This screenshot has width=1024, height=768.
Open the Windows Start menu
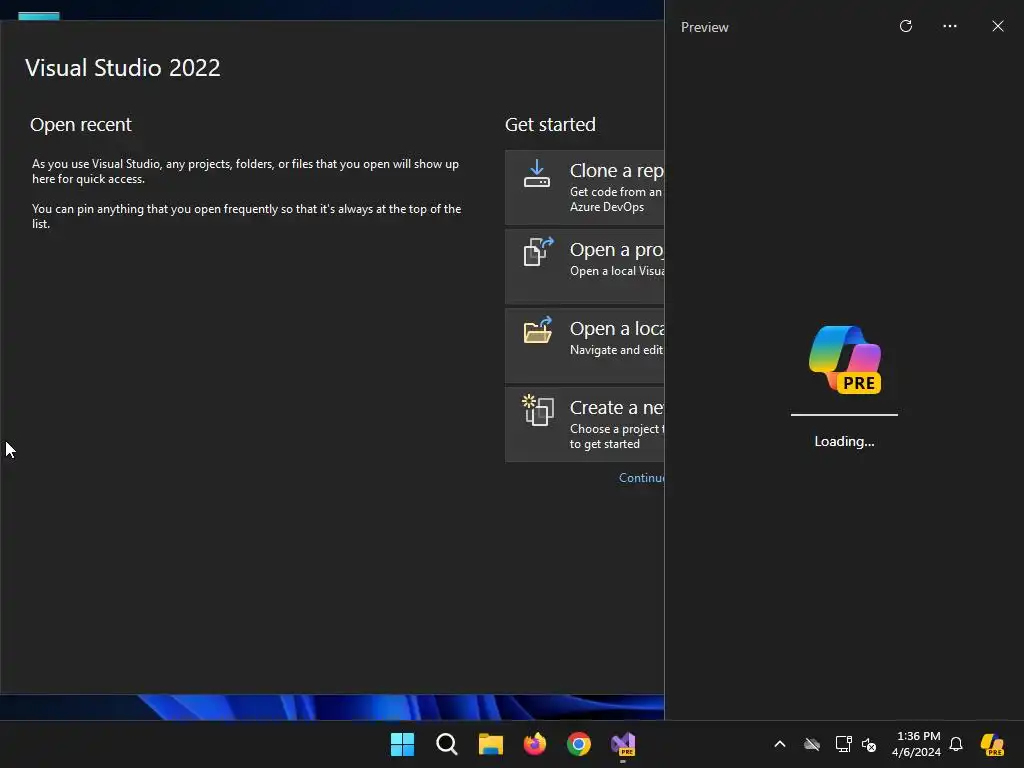(402, 744)
